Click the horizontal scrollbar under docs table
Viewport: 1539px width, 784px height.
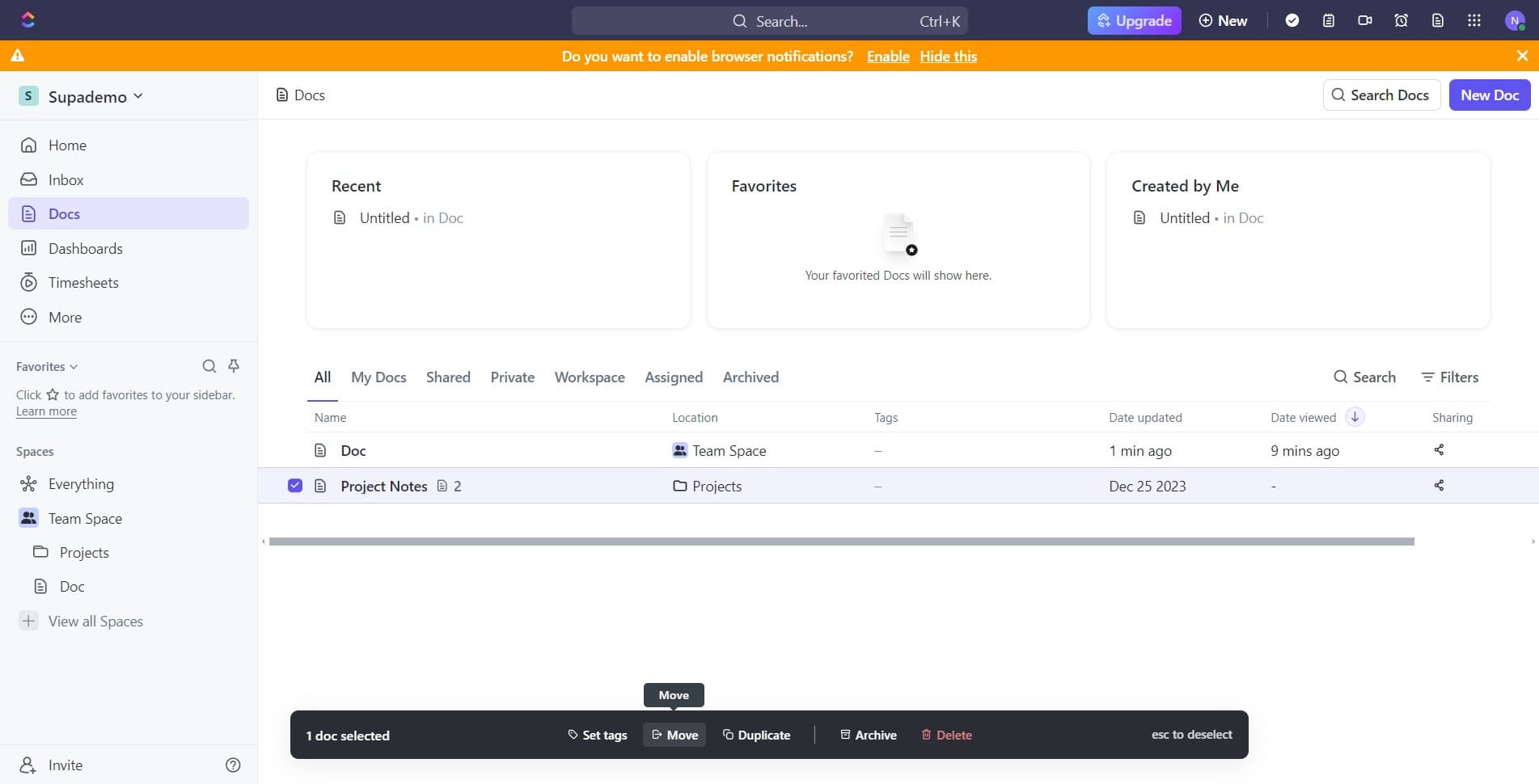point(841,542)
